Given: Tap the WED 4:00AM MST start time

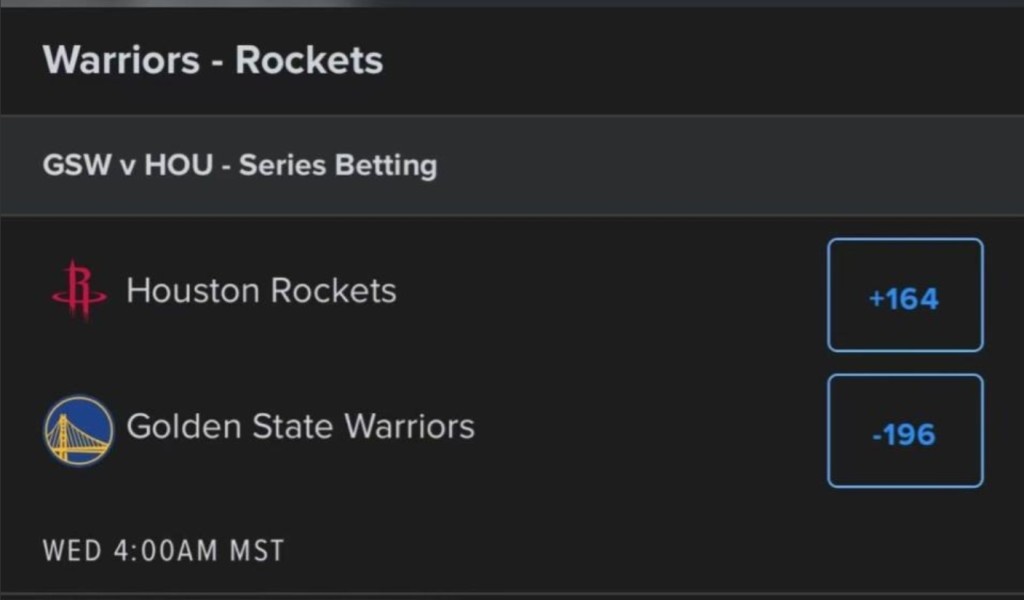Looking at the screenshot, I should (x=163, y=550).
